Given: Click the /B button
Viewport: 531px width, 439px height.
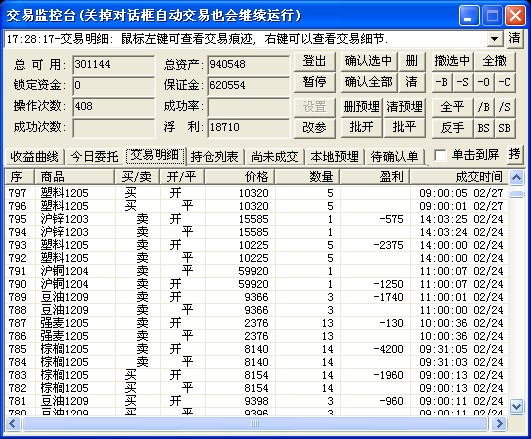Looking at the screenshot, I should point(484,107).
